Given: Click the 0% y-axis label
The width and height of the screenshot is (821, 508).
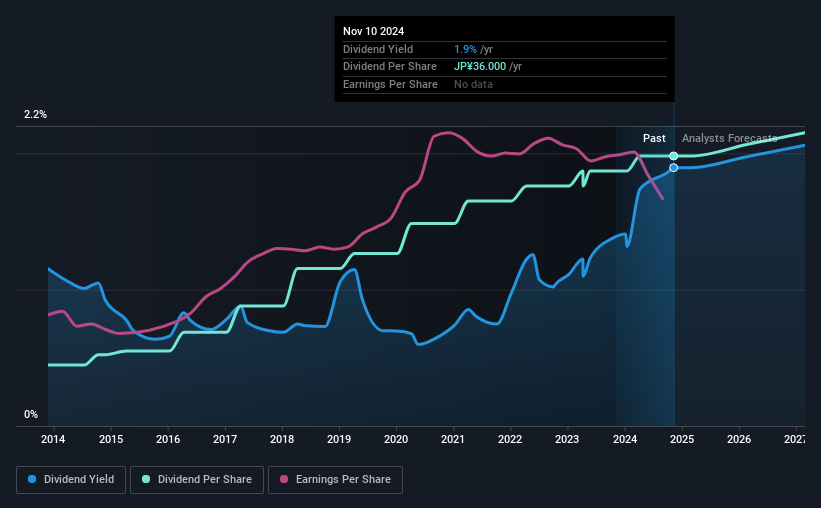Looking at the screenshot, I should point(31,414).
